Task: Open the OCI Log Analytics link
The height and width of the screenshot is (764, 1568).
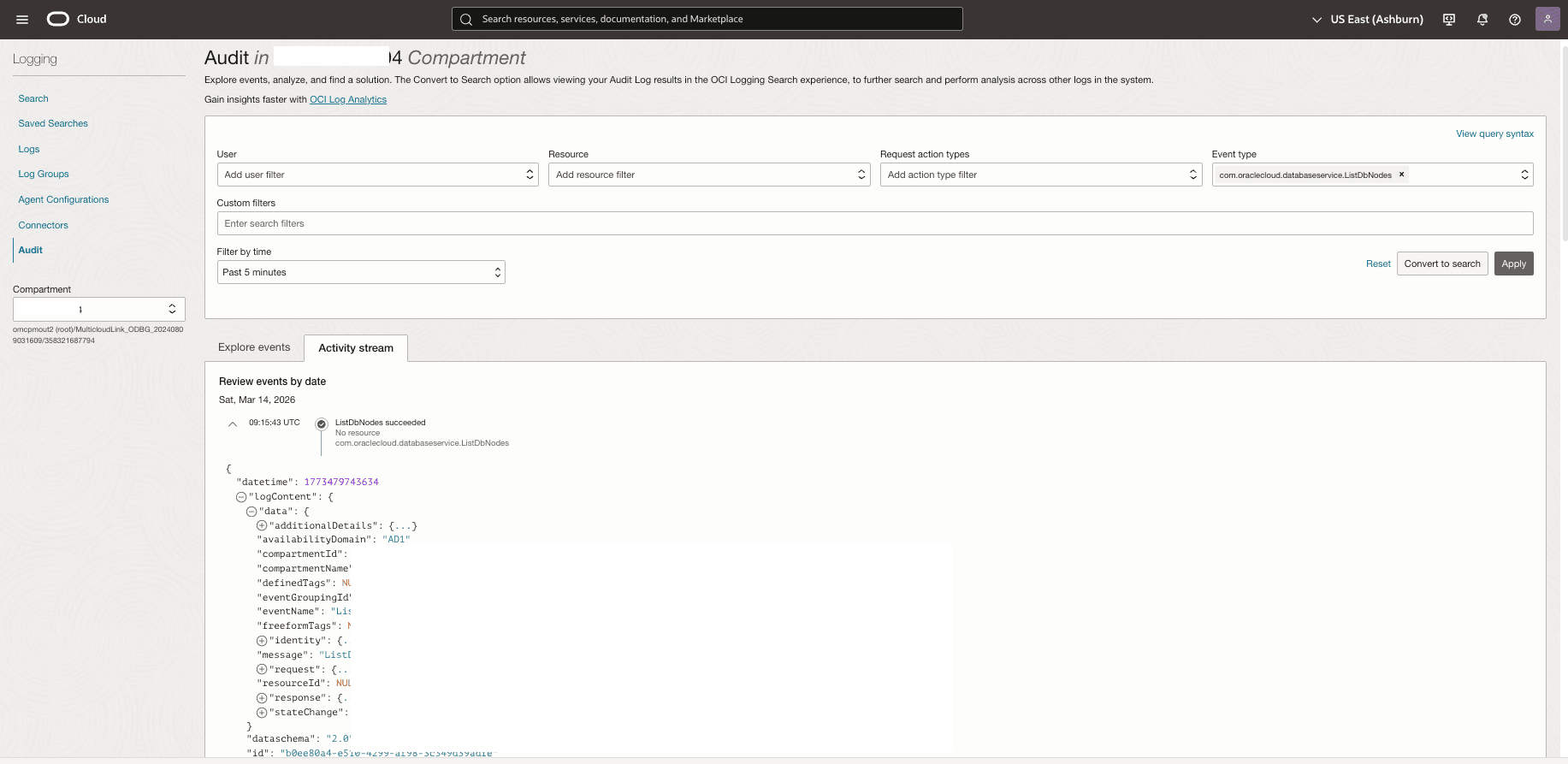Action: click(x=348, y=99)
